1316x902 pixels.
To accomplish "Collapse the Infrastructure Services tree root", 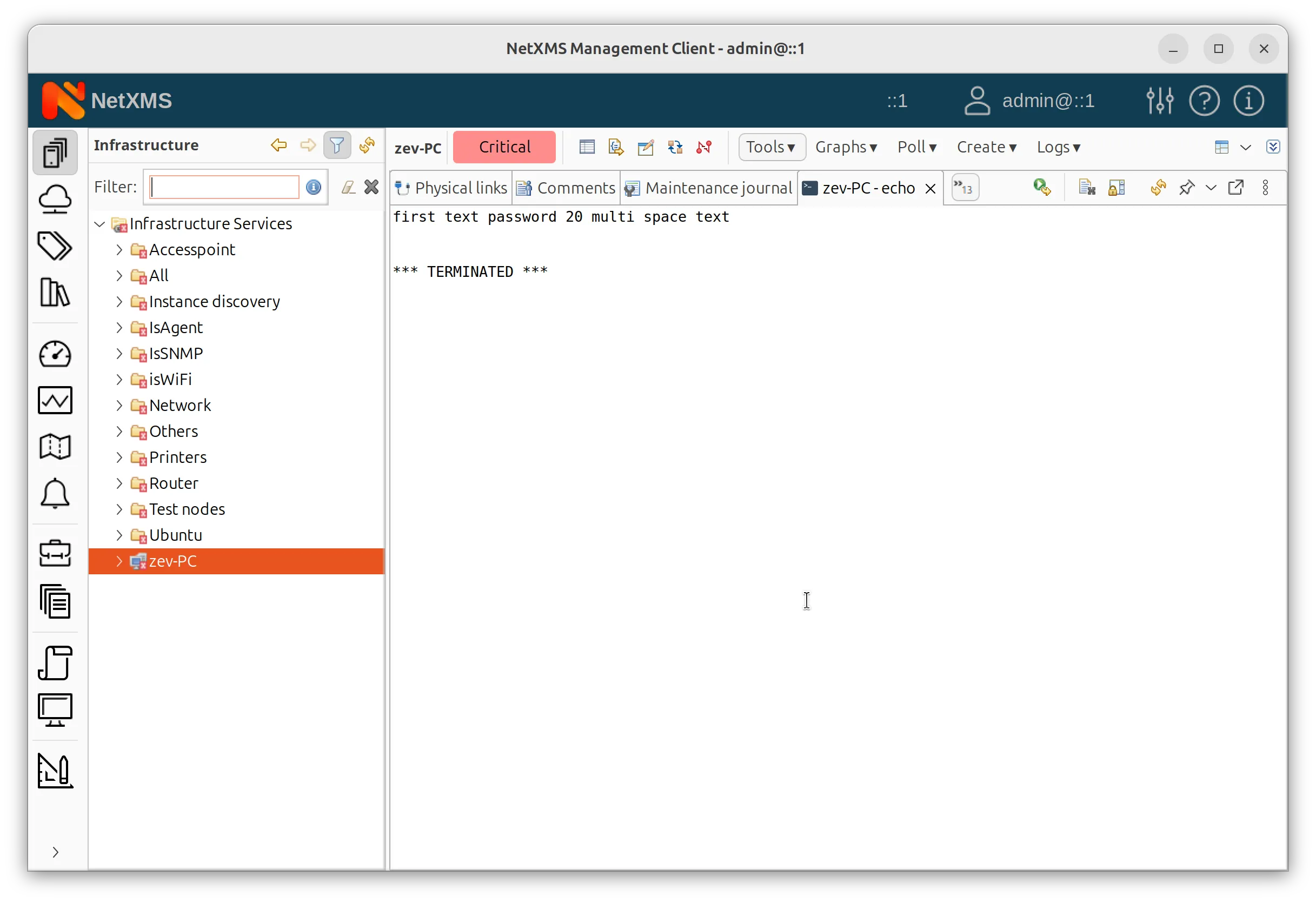I will pyautogui.click(x=99, y=224).
